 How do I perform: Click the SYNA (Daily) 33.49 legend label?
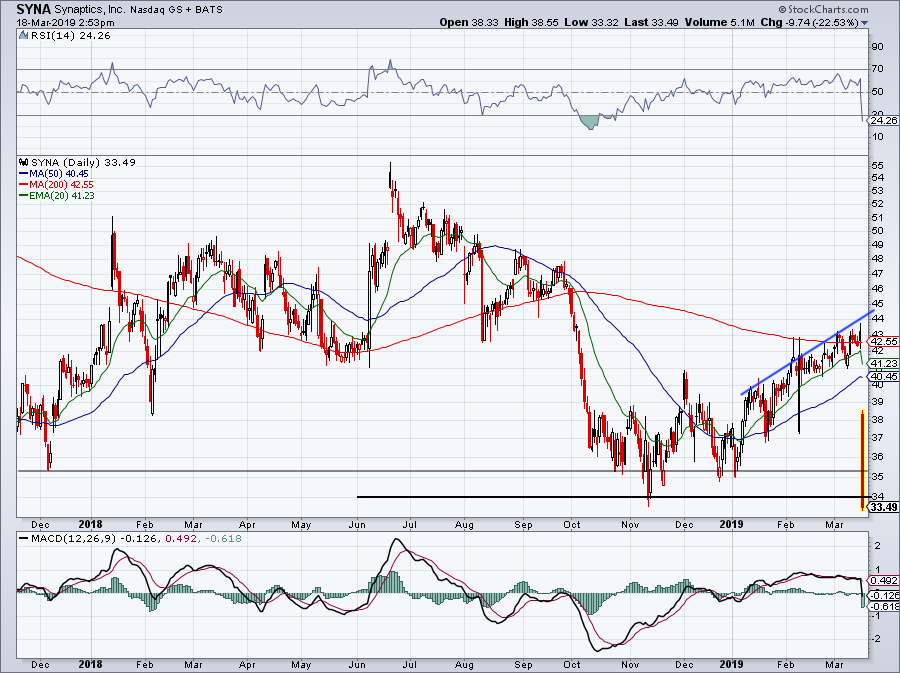[x=83, y=162]
